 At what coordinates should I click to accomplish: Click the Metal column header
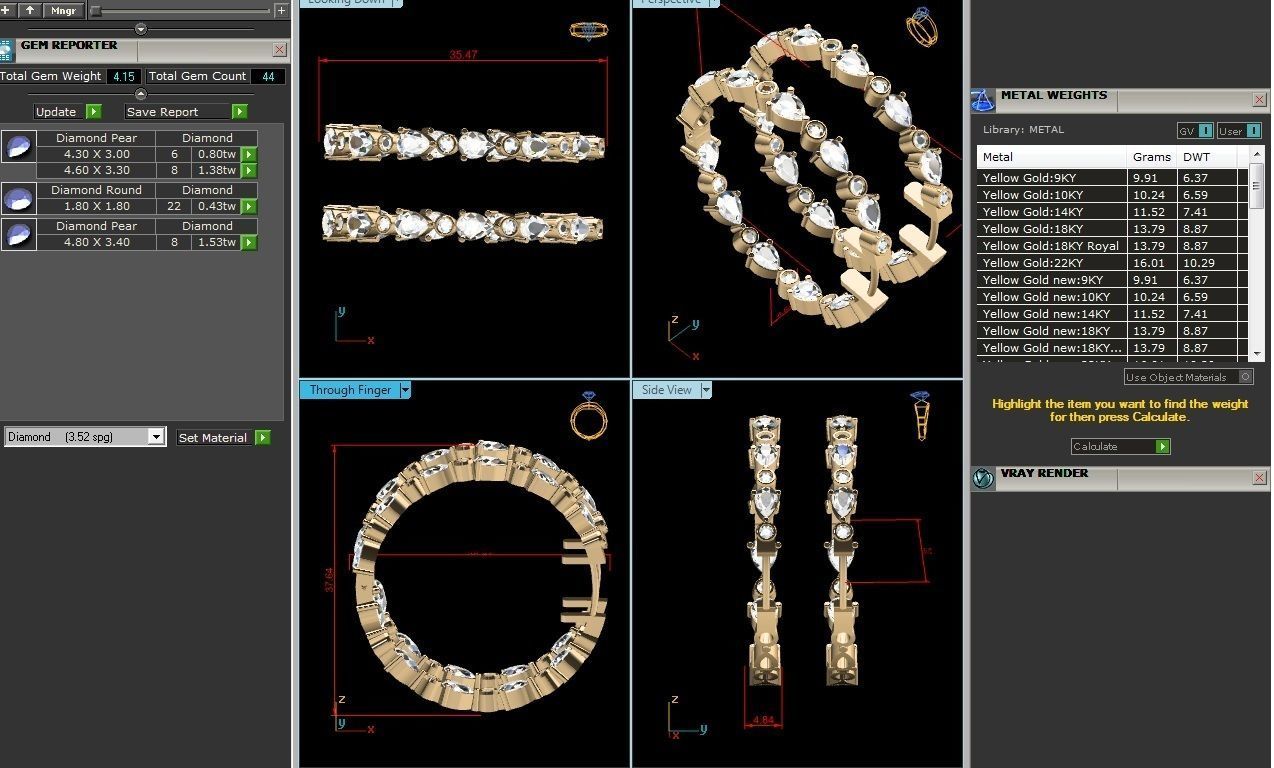1052,157
